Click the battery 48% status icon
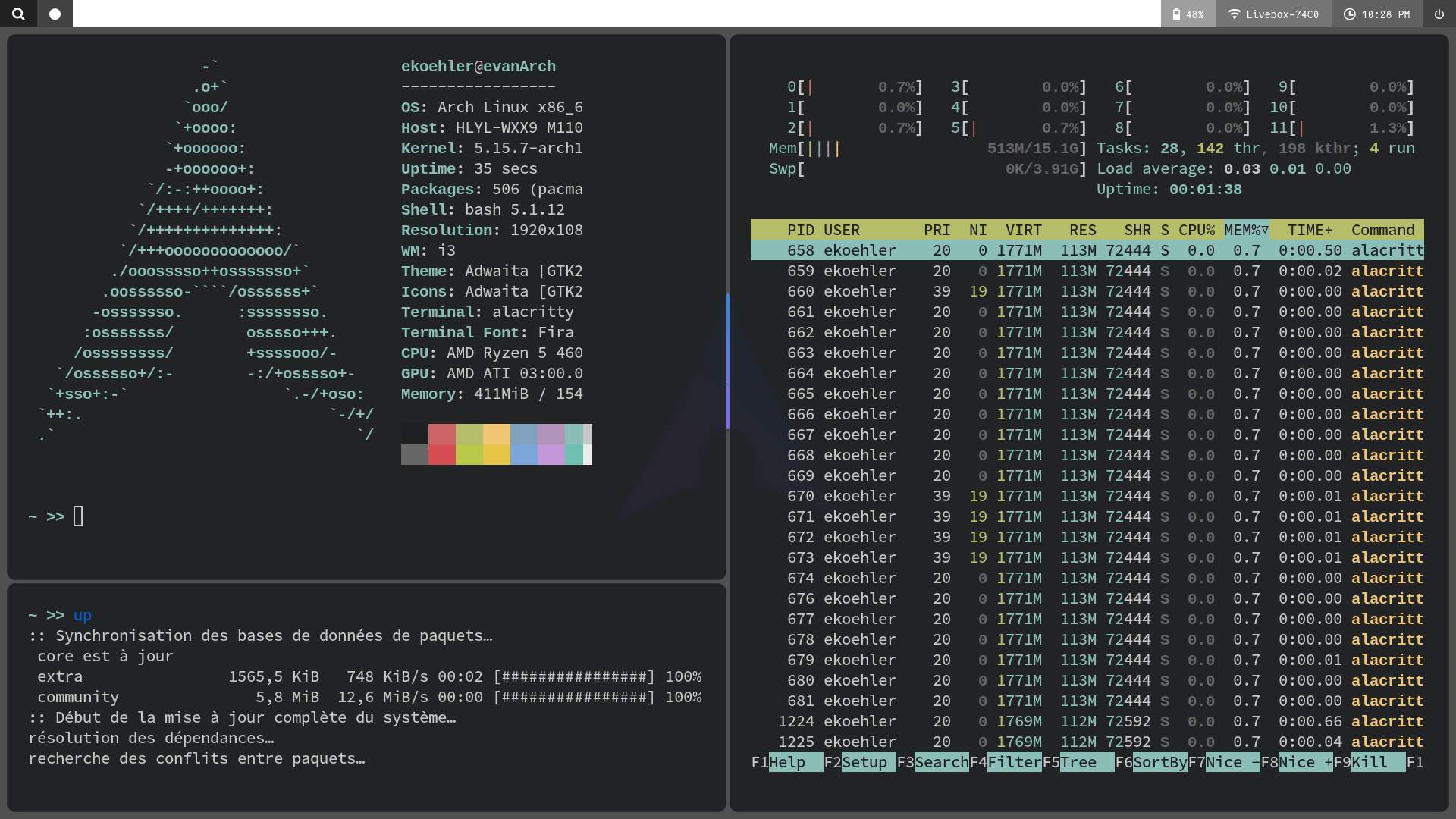The width and height of the screenshot is (1456, 819). tap(1188, 14)
